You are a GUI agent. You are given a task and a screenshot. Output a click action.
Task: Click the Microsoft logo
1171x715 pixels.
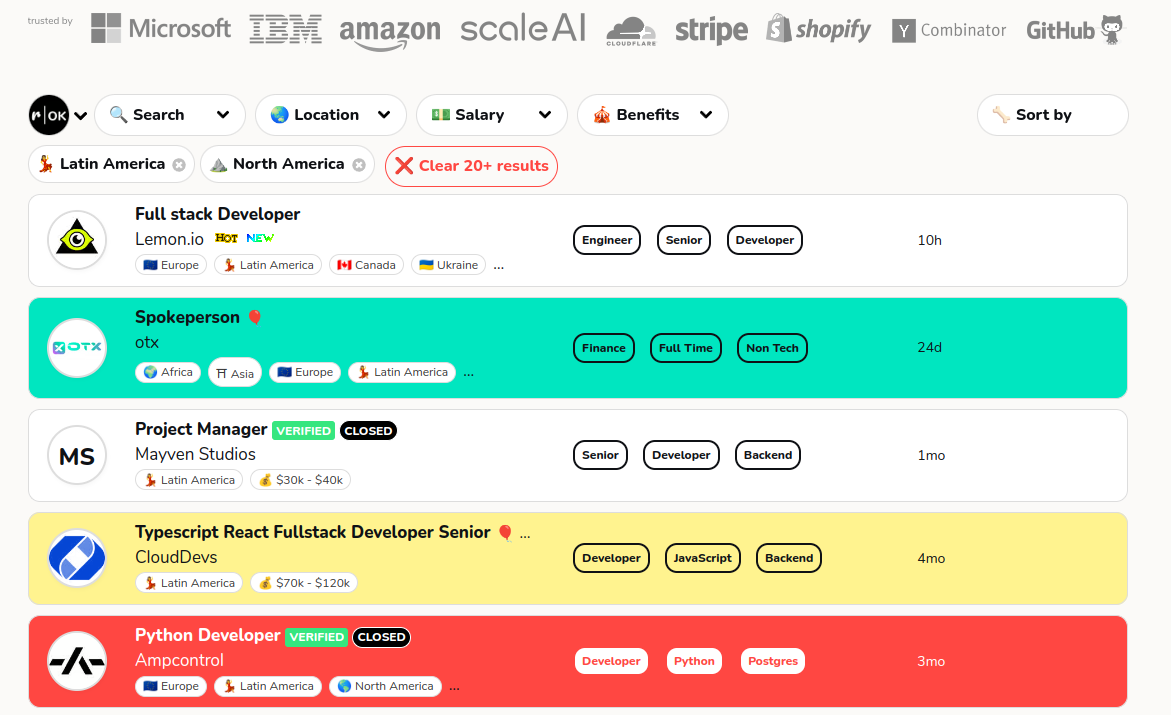pos(161,28)
